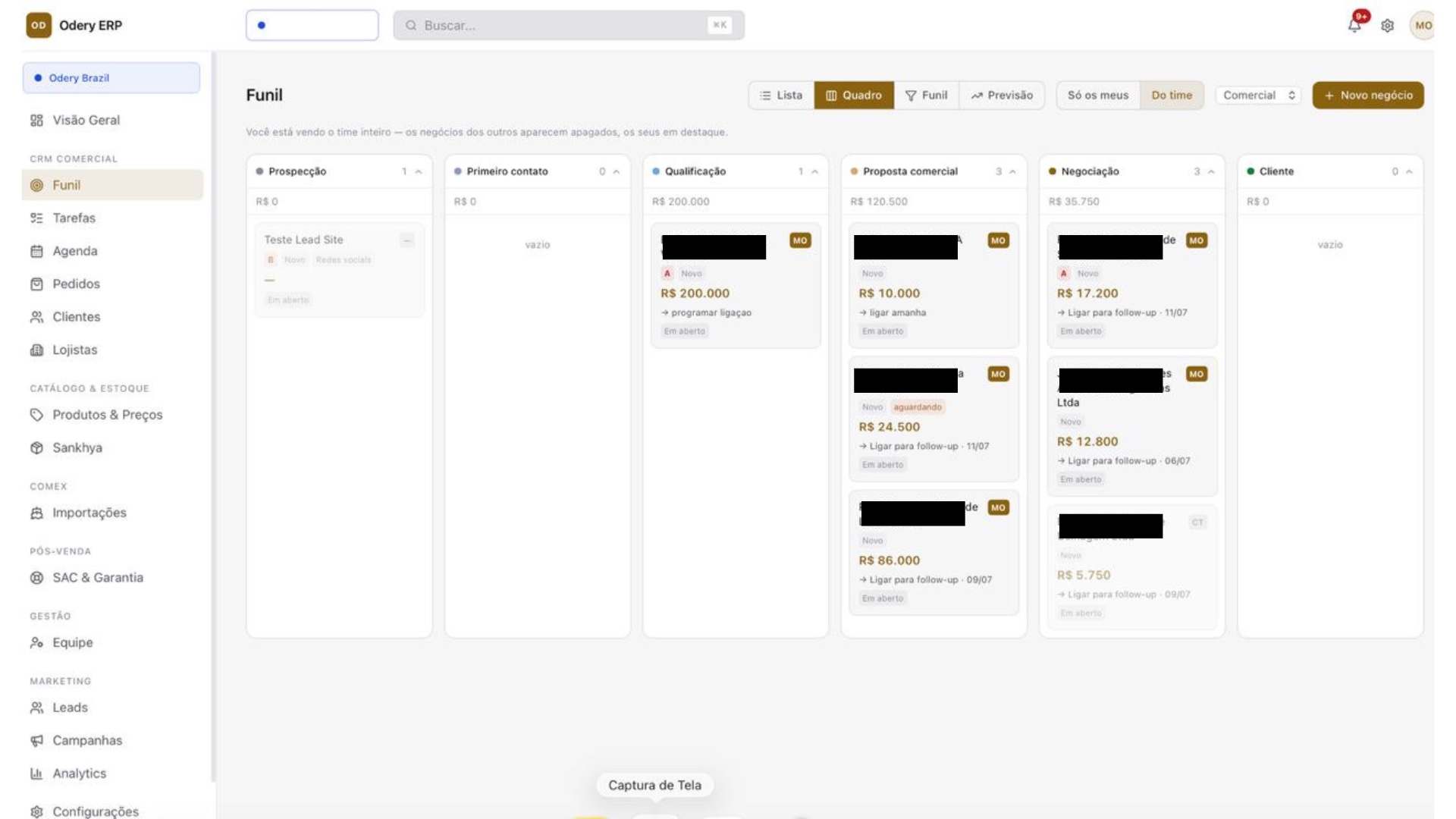Click the aguardando tag
The image size is (1456, 819).
(x=918, y=407)
